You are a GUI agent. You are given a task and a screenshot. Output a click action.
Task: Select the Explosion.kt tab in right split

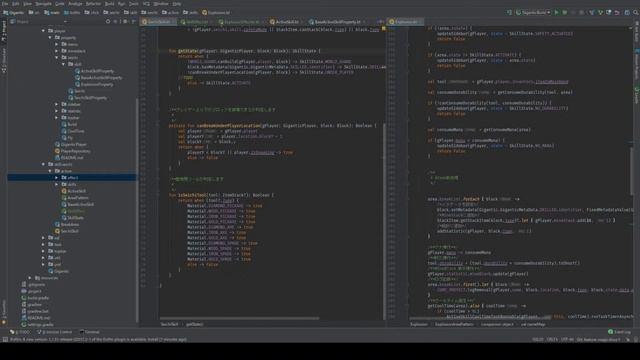coord(405,22)
